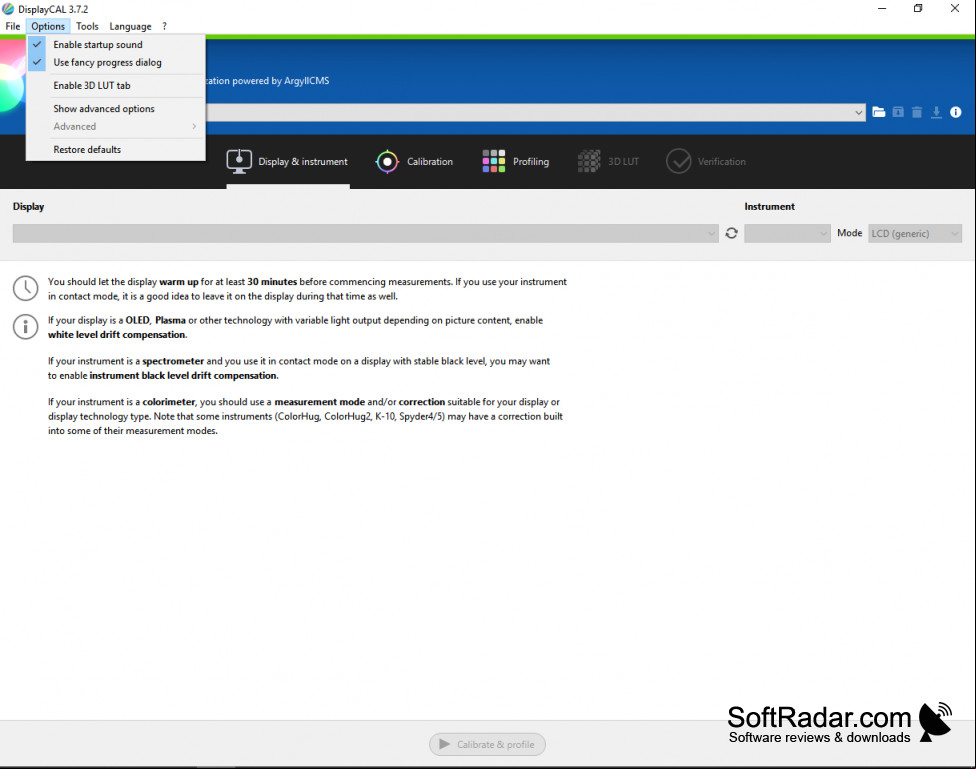
Task: Click the Calibrate & profile button
Action: pos(487,744)
